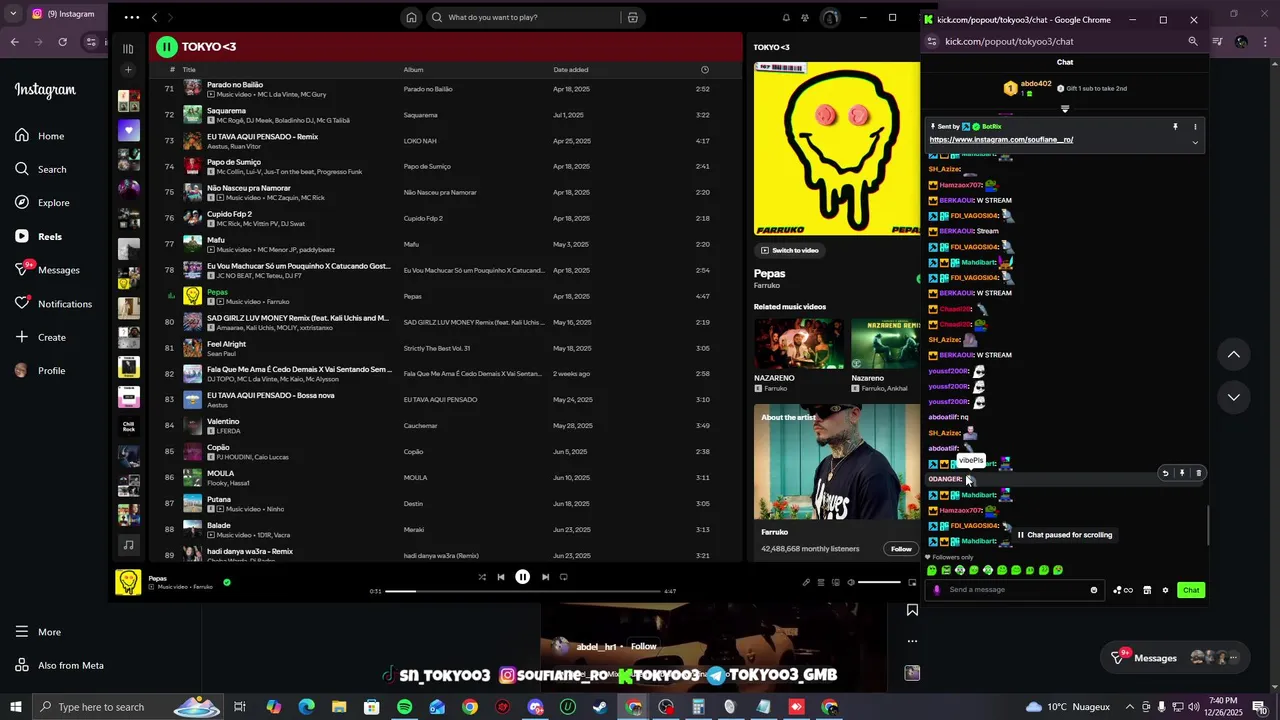This screenshot has width=1280, height=720.
Task: Sort playlist by the Title column header
Action: tap(189, 70)
